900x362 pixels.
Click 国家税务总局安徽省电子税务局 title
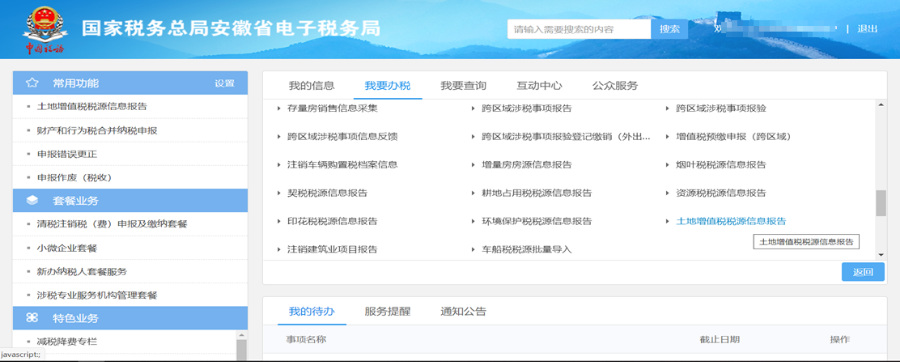230,29
